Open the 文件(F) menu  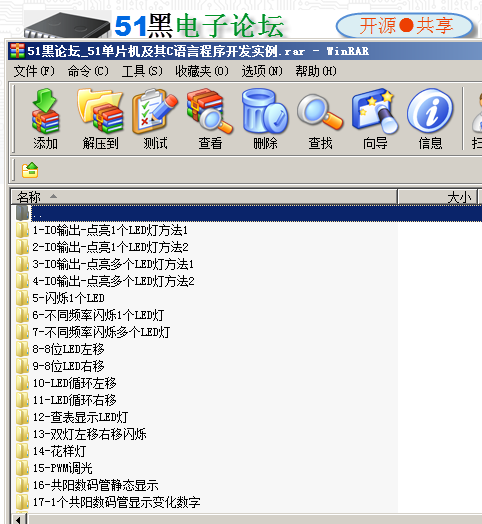[34, 71]
